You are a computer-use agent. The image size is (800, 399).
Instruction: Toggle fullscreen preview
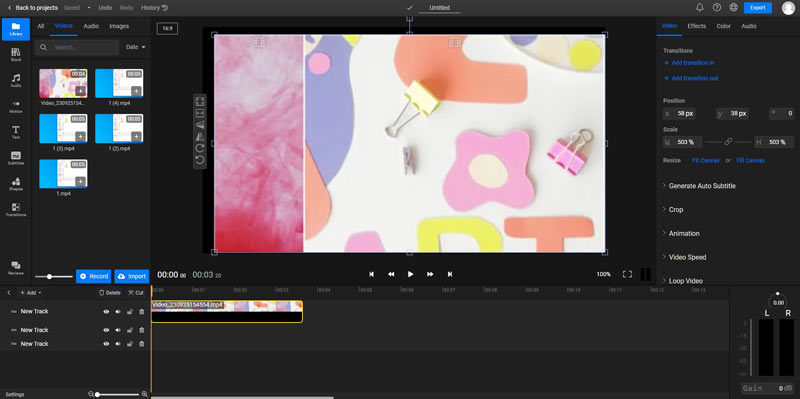627,275
